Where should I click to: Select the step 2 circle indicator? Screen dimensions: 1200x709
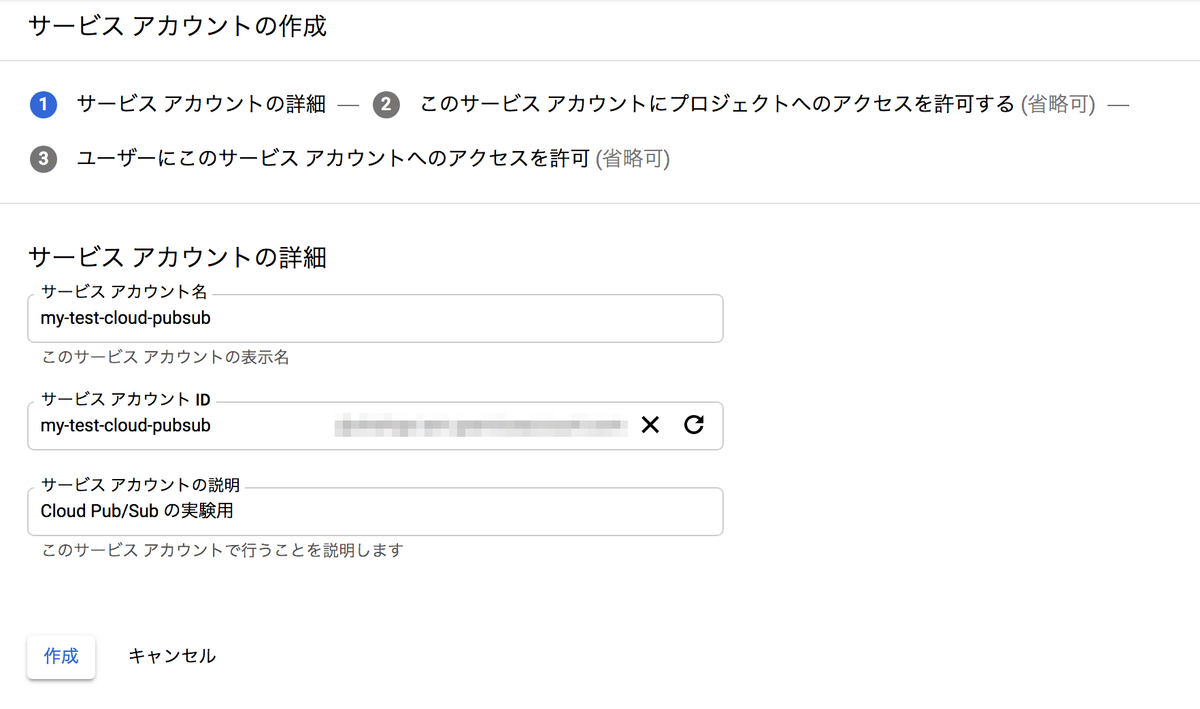click(386, 103)
